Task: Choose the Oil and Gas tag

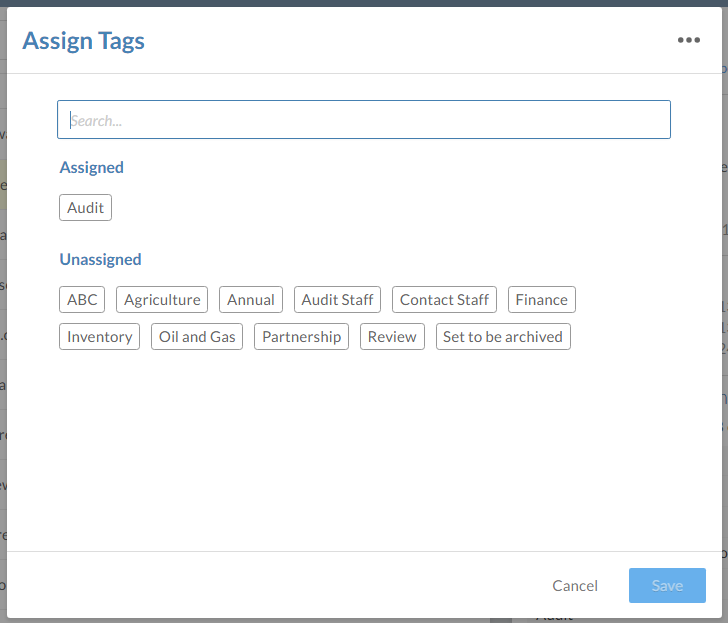Action: (197, 337)
